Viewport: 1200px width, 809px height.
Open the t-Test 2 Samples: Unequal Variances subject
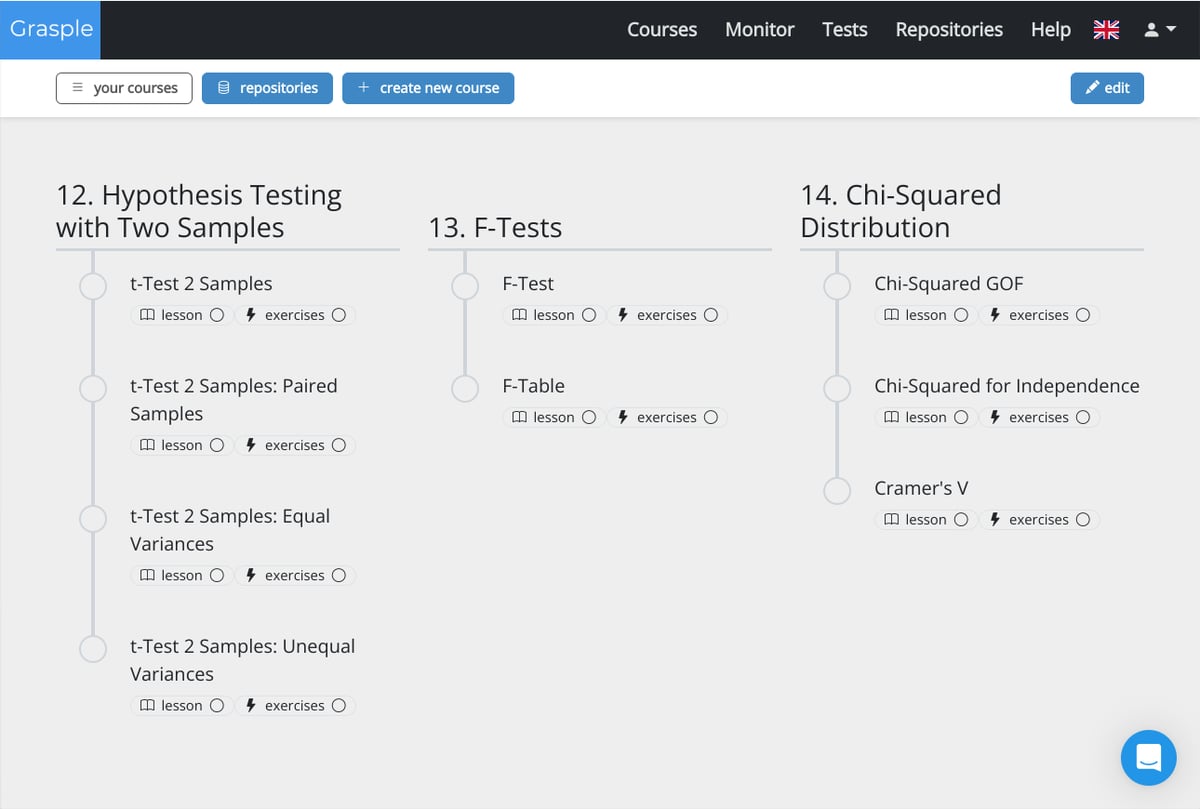pyautogui.click(x=242, y=660)
